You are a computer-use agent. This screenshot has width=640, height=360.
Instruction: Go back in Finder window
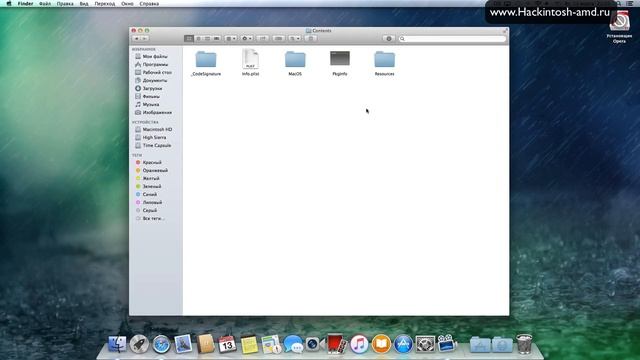[137, 38]
